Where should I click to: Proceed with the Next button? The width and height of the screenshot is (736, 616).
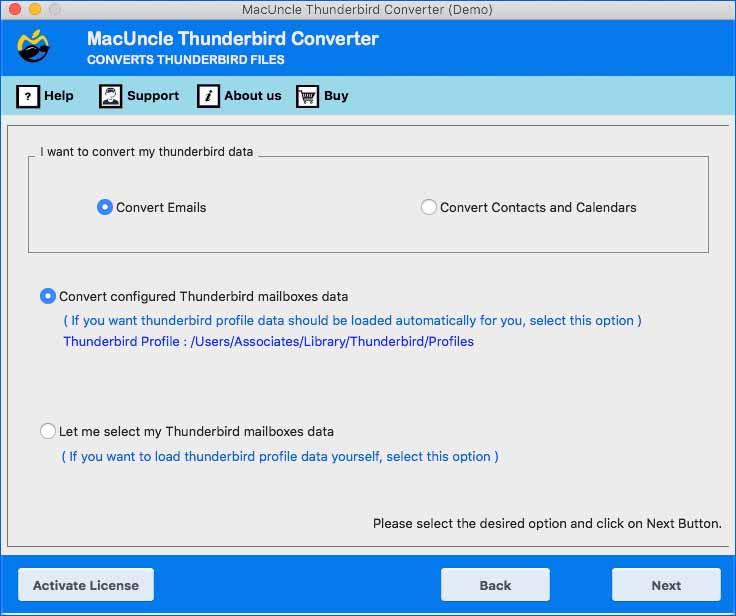click(666, 585)
